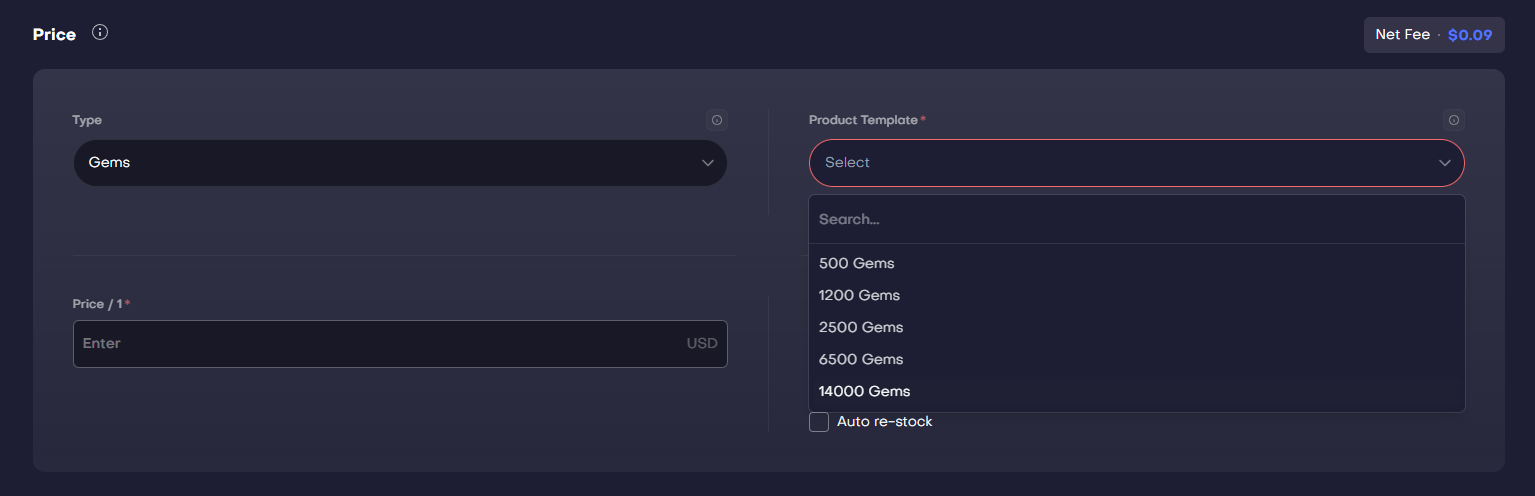This screenshot has width=1535, height=496.
Task: Click the USD currency suffix
Action: coord(702,343)
